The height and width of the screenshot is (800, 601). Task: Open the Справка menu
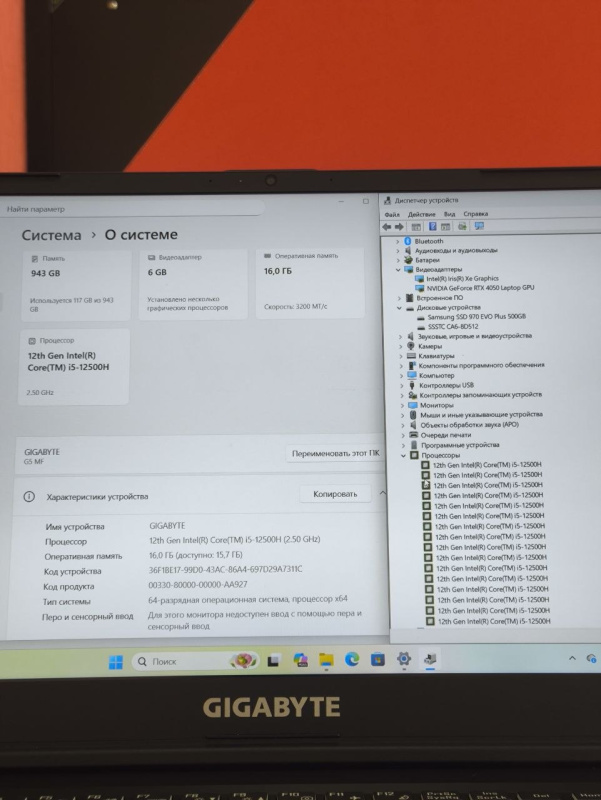coord(475,214)
